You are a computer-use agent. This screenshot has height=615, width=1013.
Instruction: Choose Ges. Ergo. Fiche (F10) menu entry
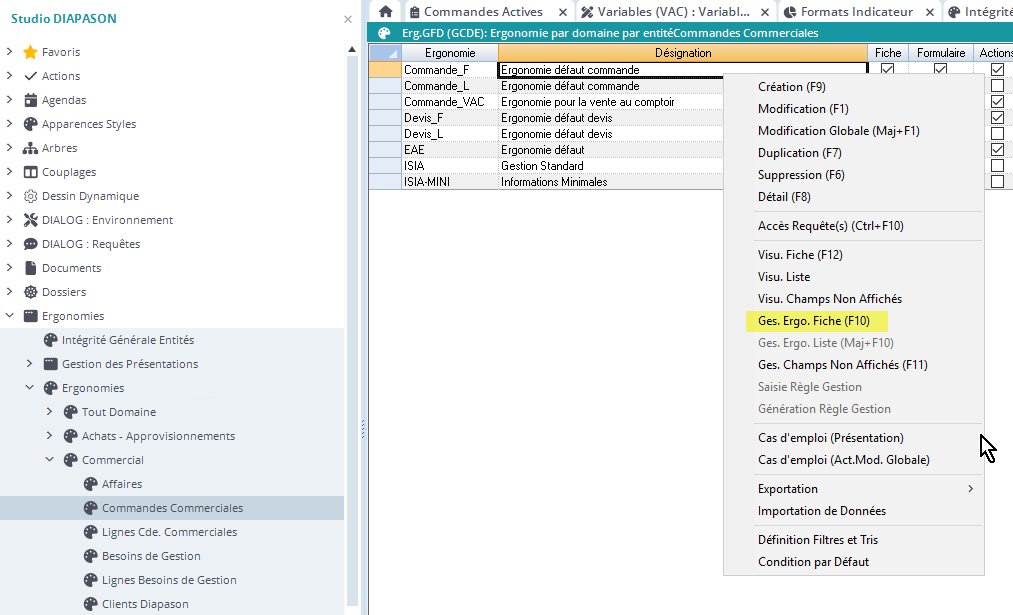click(814, 321)
